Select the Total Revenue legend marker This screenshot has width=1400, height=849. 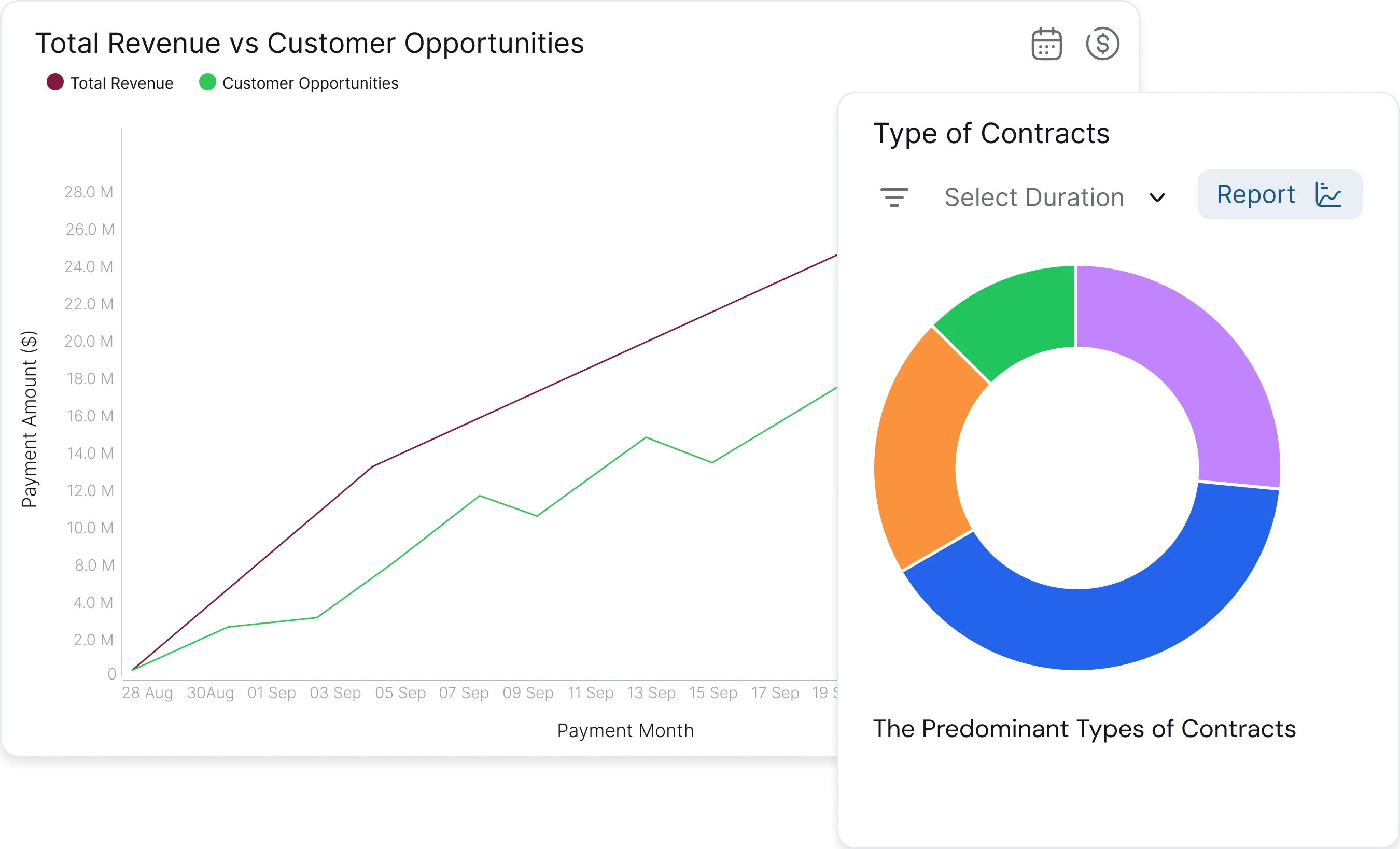[x=54, y=82]
